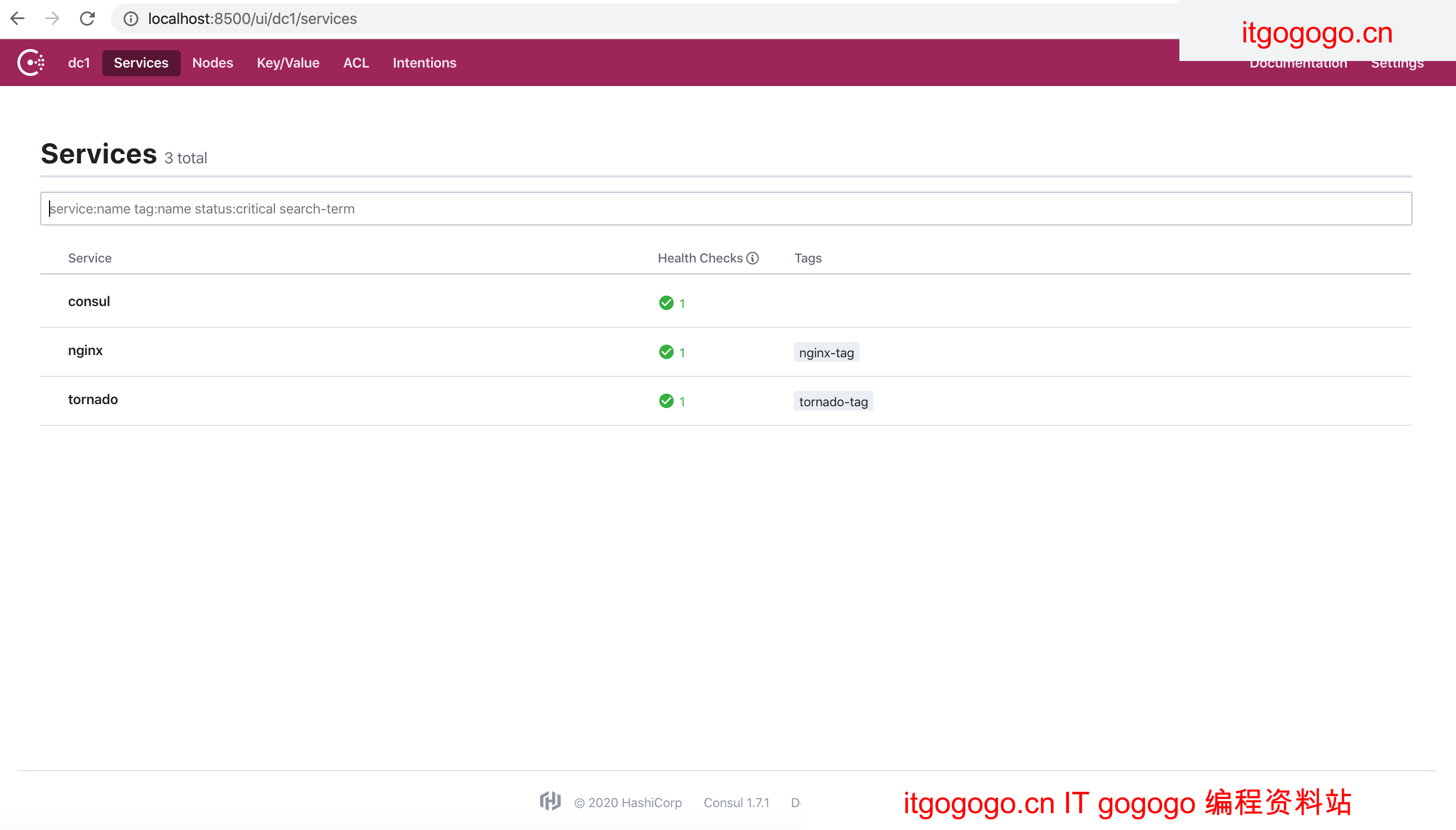Click the tornado-tag label
The image size is (1456, 830).
833,401
